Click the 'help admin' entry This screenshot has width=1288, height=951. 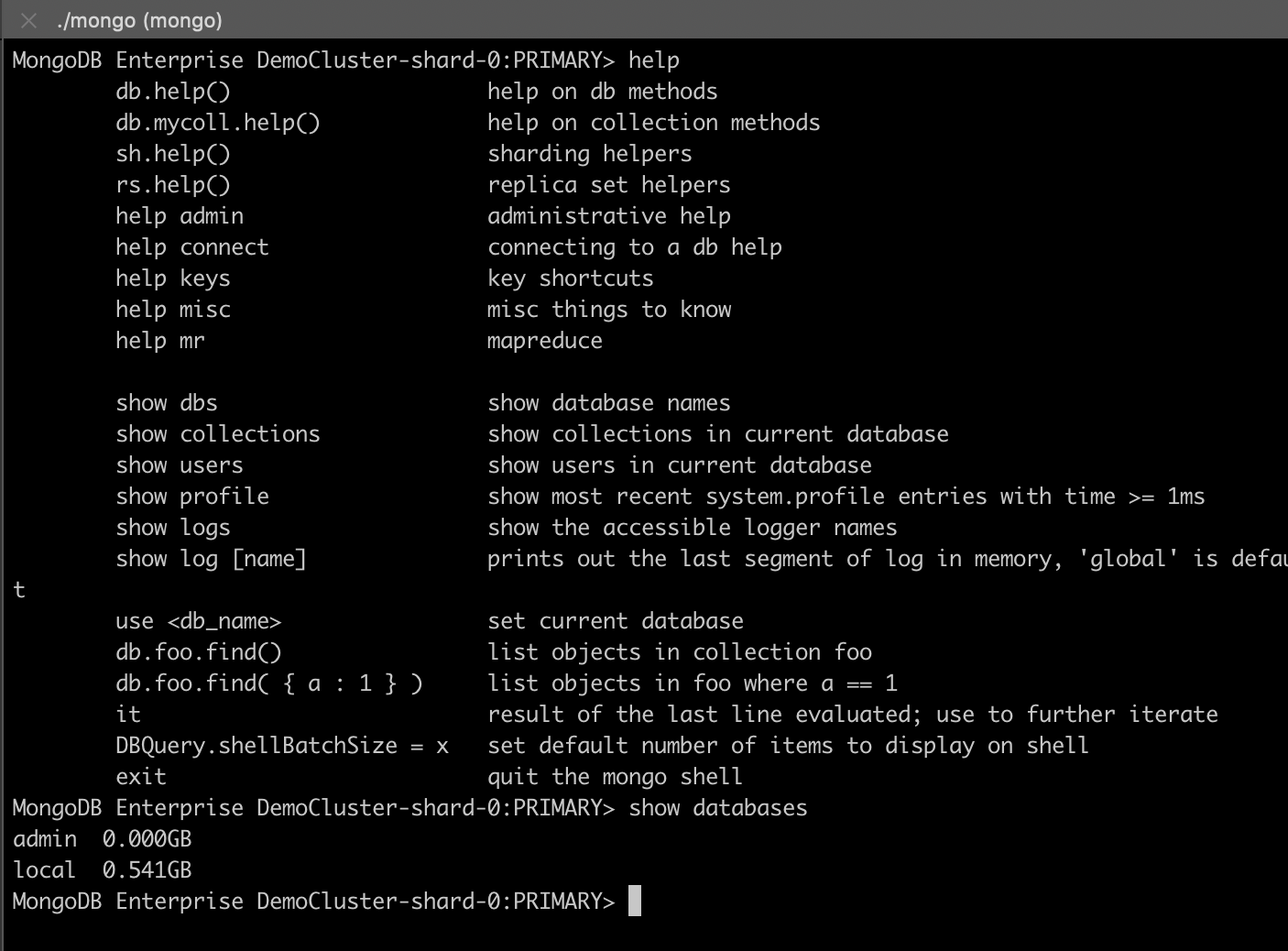(x=180, y=216)
